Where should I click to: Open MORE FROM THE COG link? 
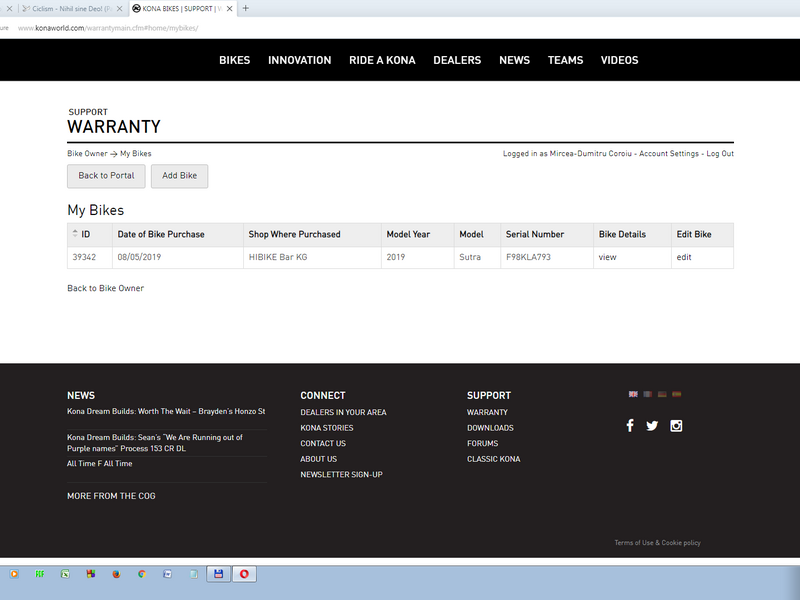111,496
